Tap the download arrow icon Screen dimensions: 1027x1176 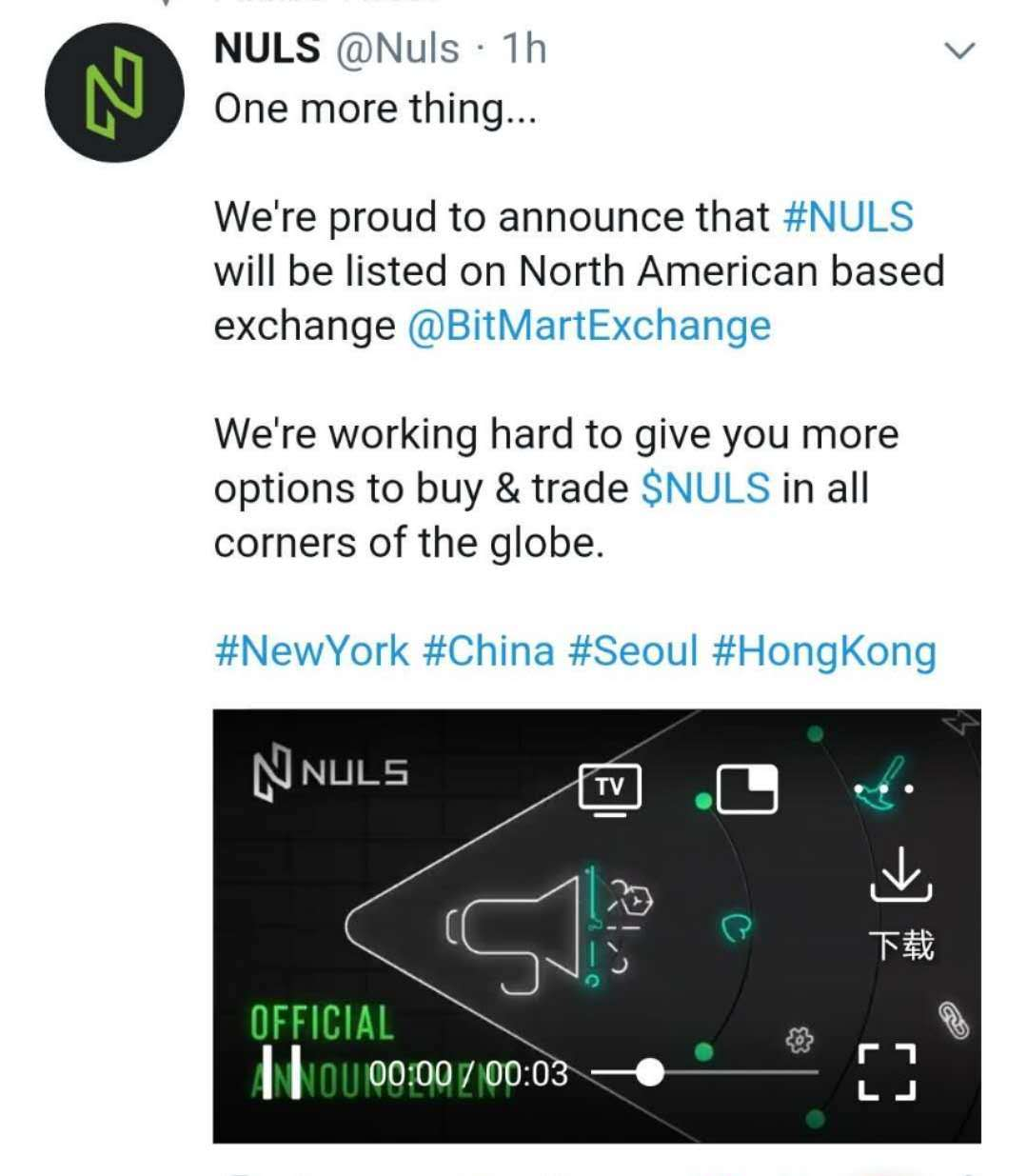click(901, 874)
